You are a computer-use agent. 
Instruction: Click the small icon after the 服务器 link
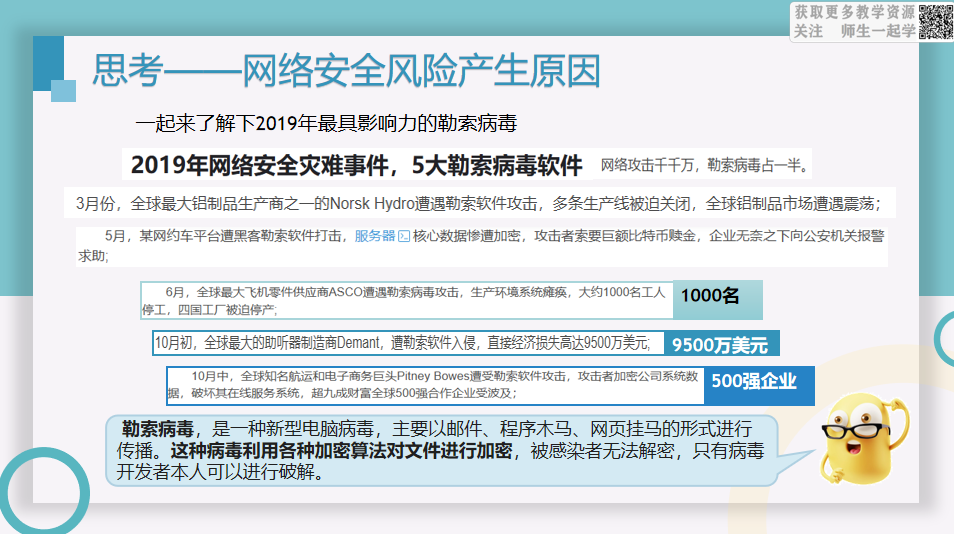point(404,237)
